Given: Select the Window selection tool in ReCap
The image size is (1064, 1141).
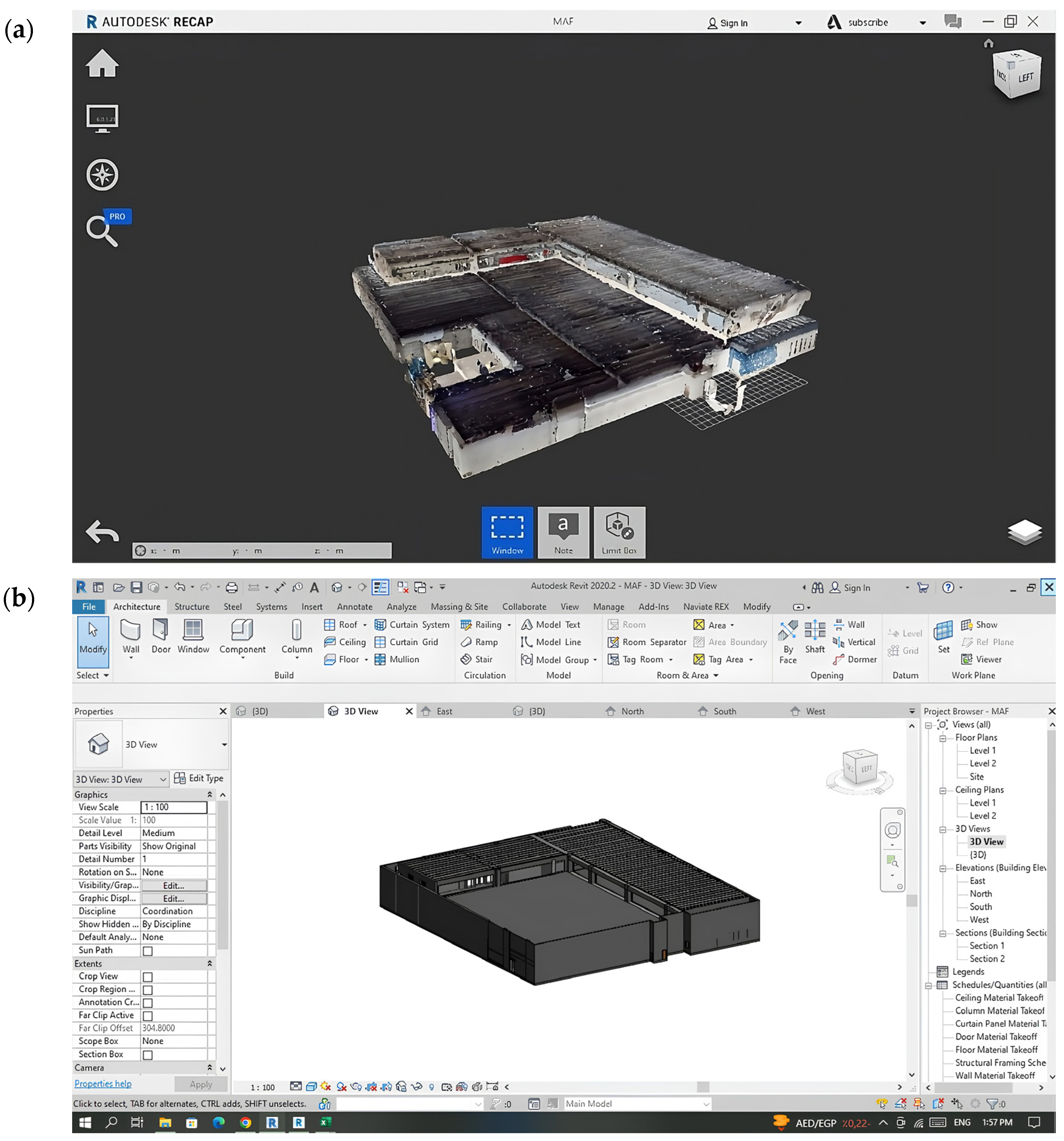Looking at the screenshot, I should tap(507, 532).
